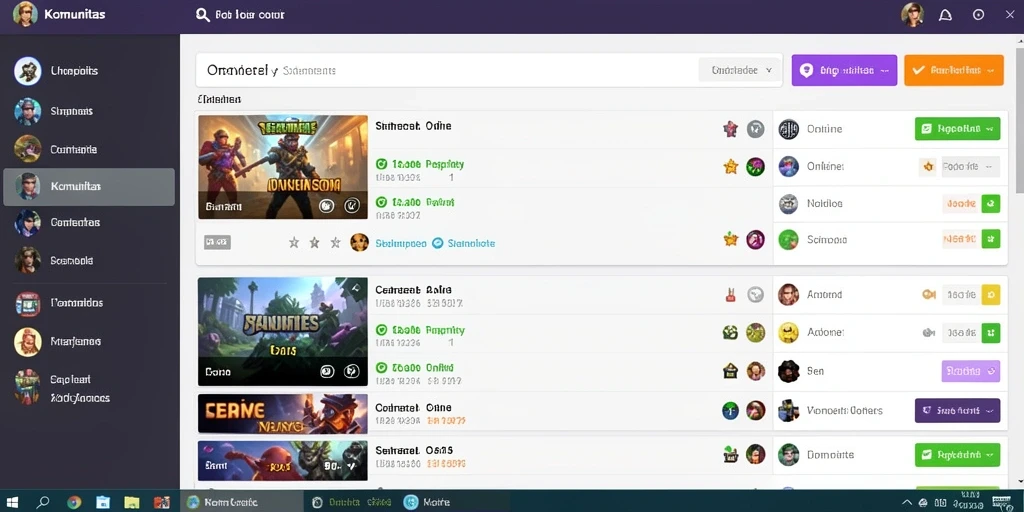This screenshot has height=512, width=1024.
Task: Open the Chrome icon in the taskbar
Action: coord(74,502)
